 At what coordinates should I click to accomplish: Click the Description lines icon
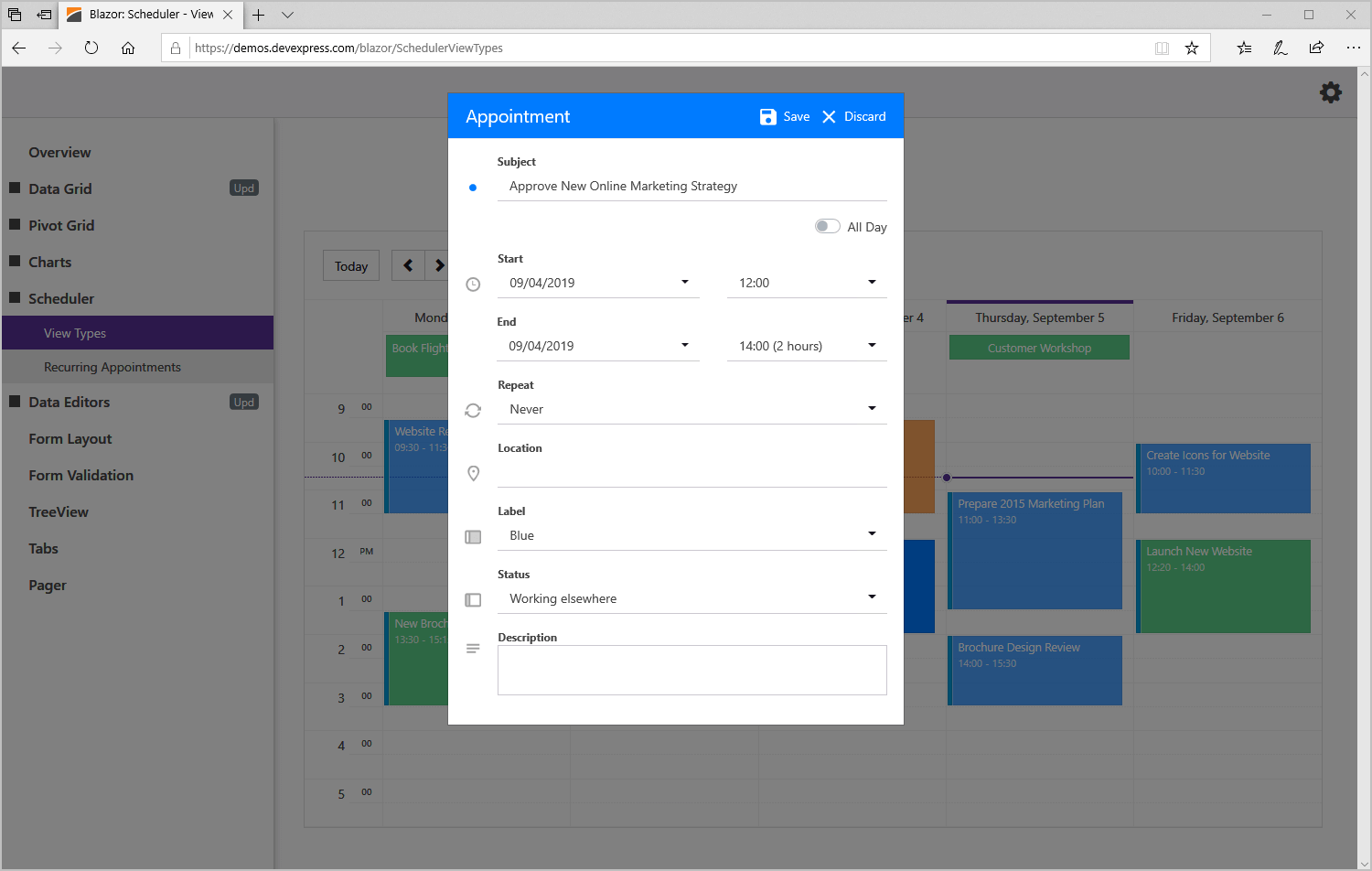point(473,649)
